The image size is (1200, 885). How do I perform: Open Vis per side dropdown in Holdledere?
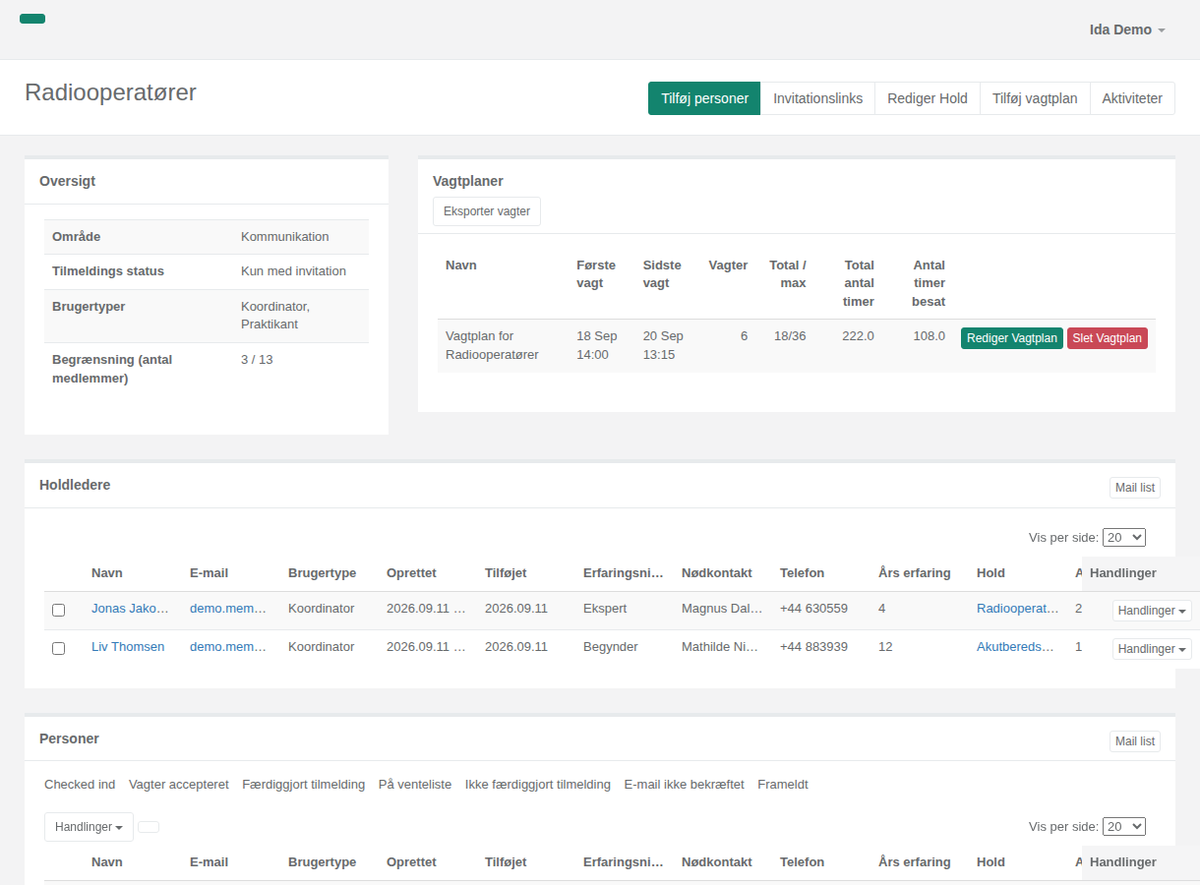coord(1124,537)
